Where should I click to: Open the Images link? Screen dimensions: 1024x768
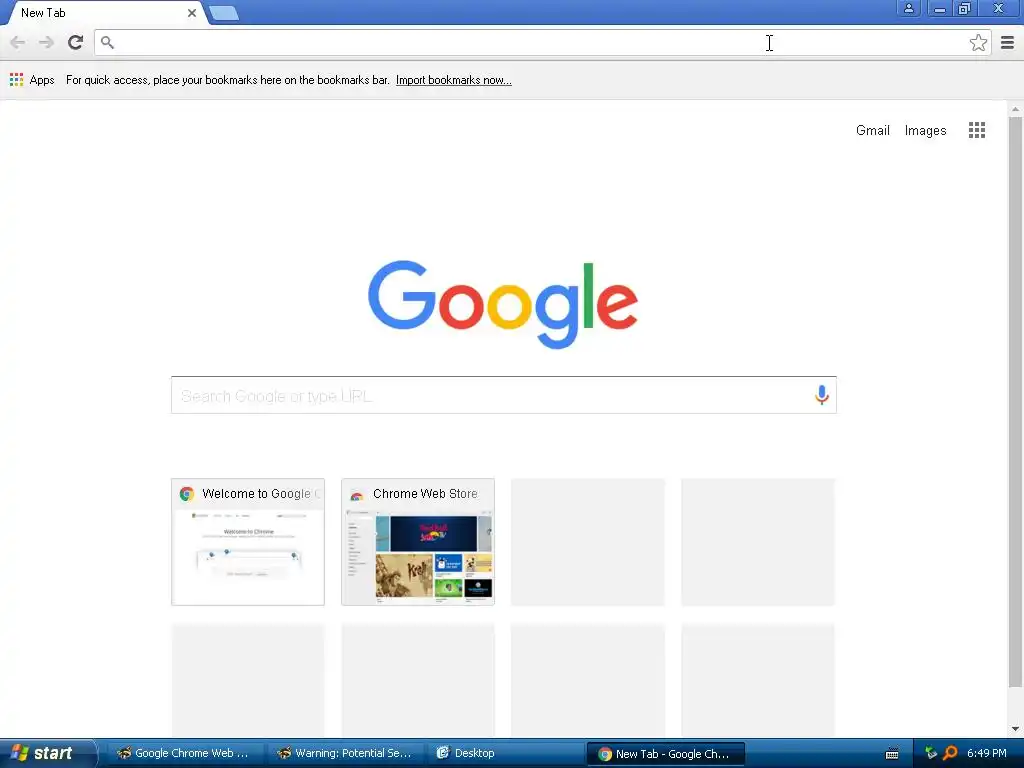pyautogui.click(x=925, y=131)
